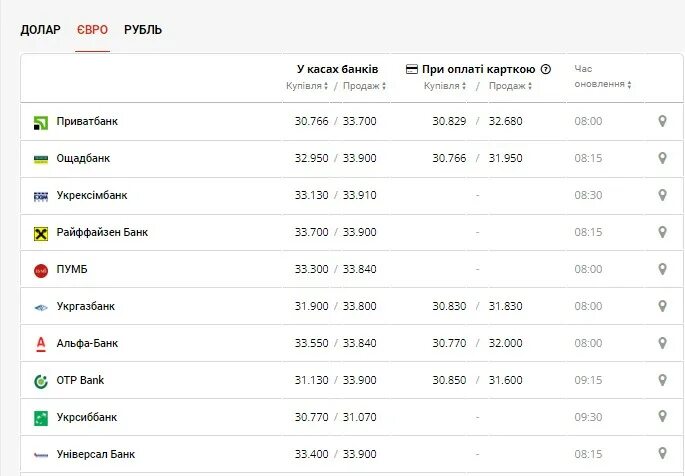
Task: Switch to the ДОЛАР currency tab
Action: pyautogui.click(x=41, y=30)
